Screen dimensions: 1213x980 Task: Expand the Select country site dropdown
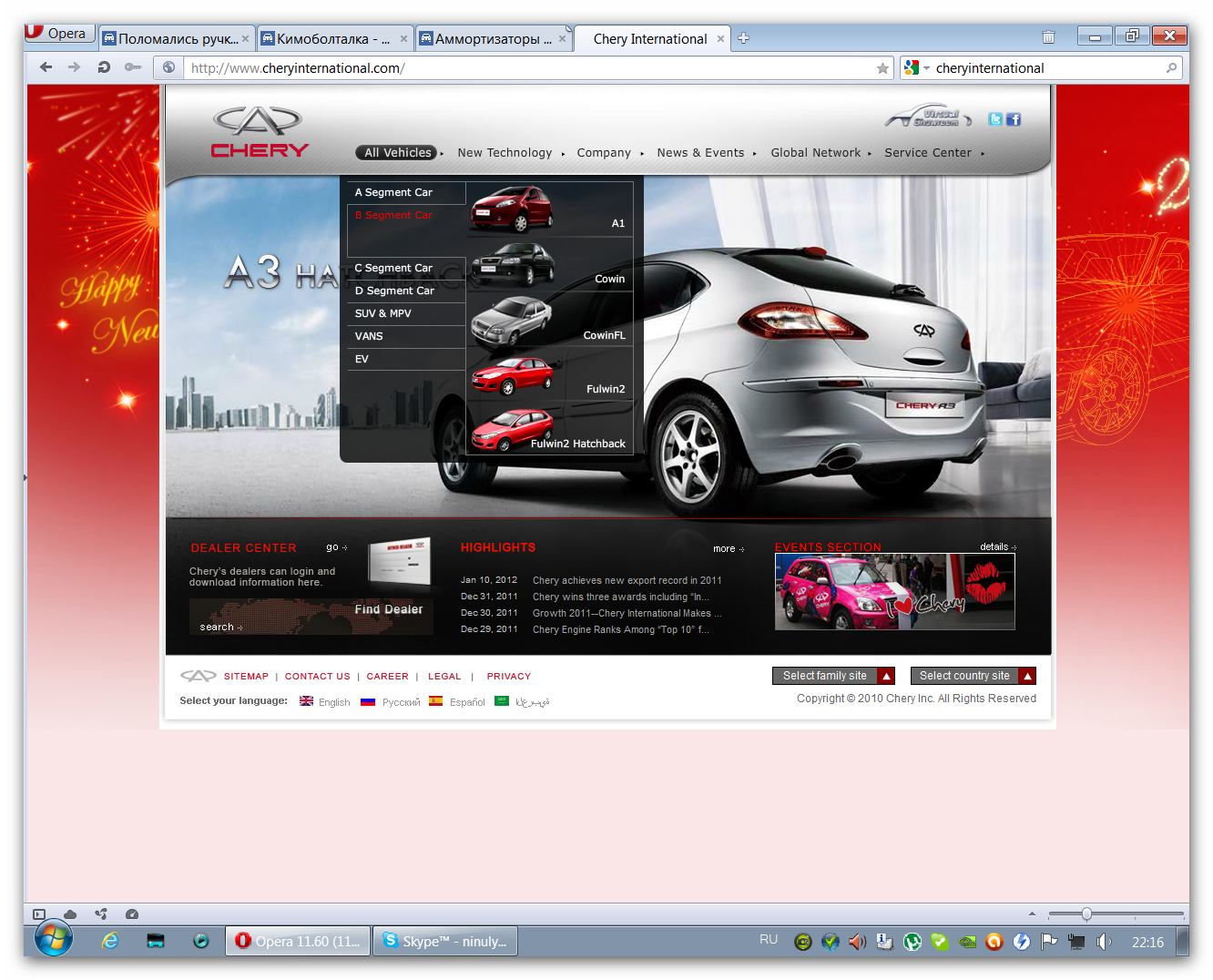point(973,676)
